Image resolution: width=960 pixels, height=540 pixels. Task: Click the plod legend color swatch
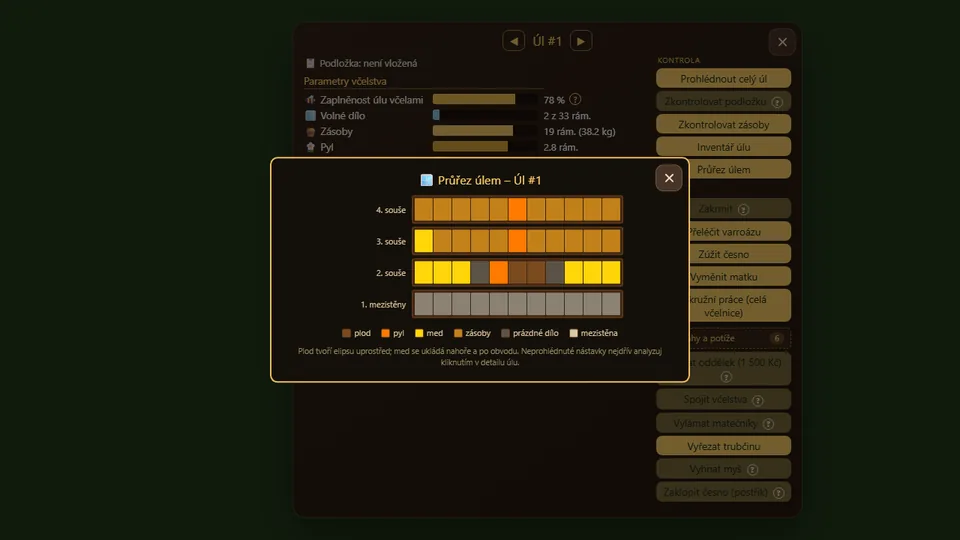[x=347, y=333]
